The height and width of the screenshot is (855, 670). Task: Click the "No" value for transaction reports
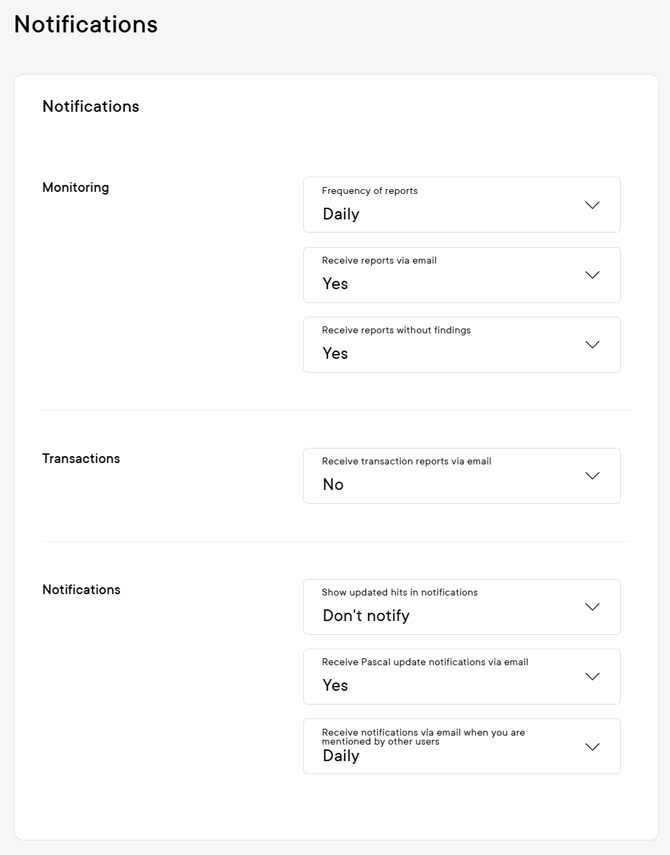[x=333, y=485]
